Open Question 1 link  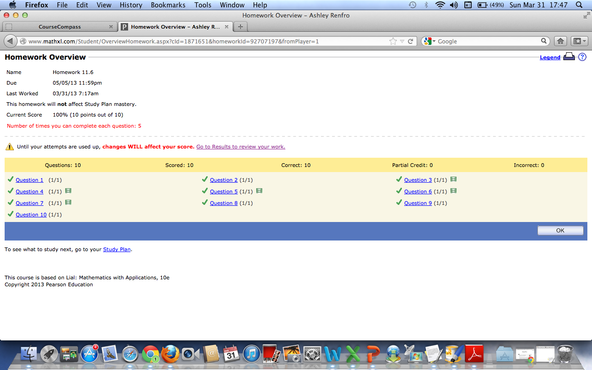(x=29, y=180)
